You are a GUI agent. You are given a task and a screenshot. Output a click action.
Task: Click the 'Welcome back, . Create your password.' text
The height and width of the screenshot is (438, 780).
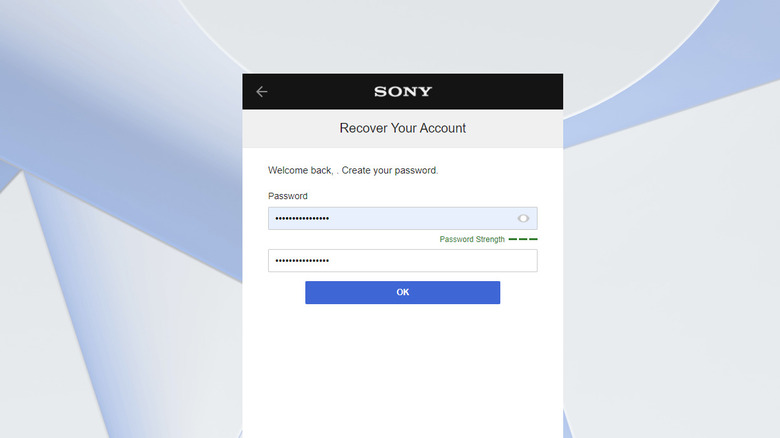(353, 170)
